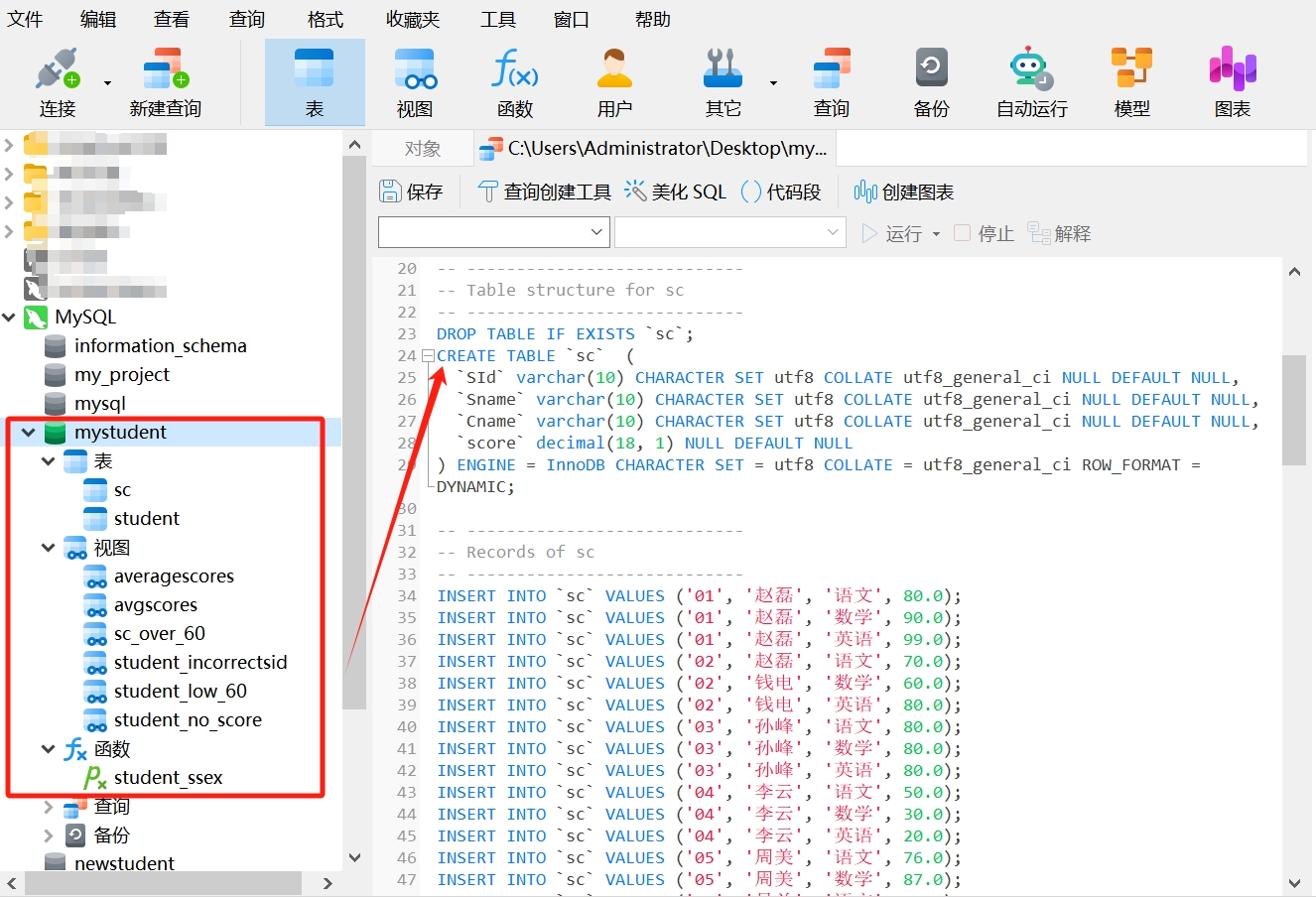Select the sc table in the tree
The height and width of the screenshot is (897, 1316).
(122, 490)
